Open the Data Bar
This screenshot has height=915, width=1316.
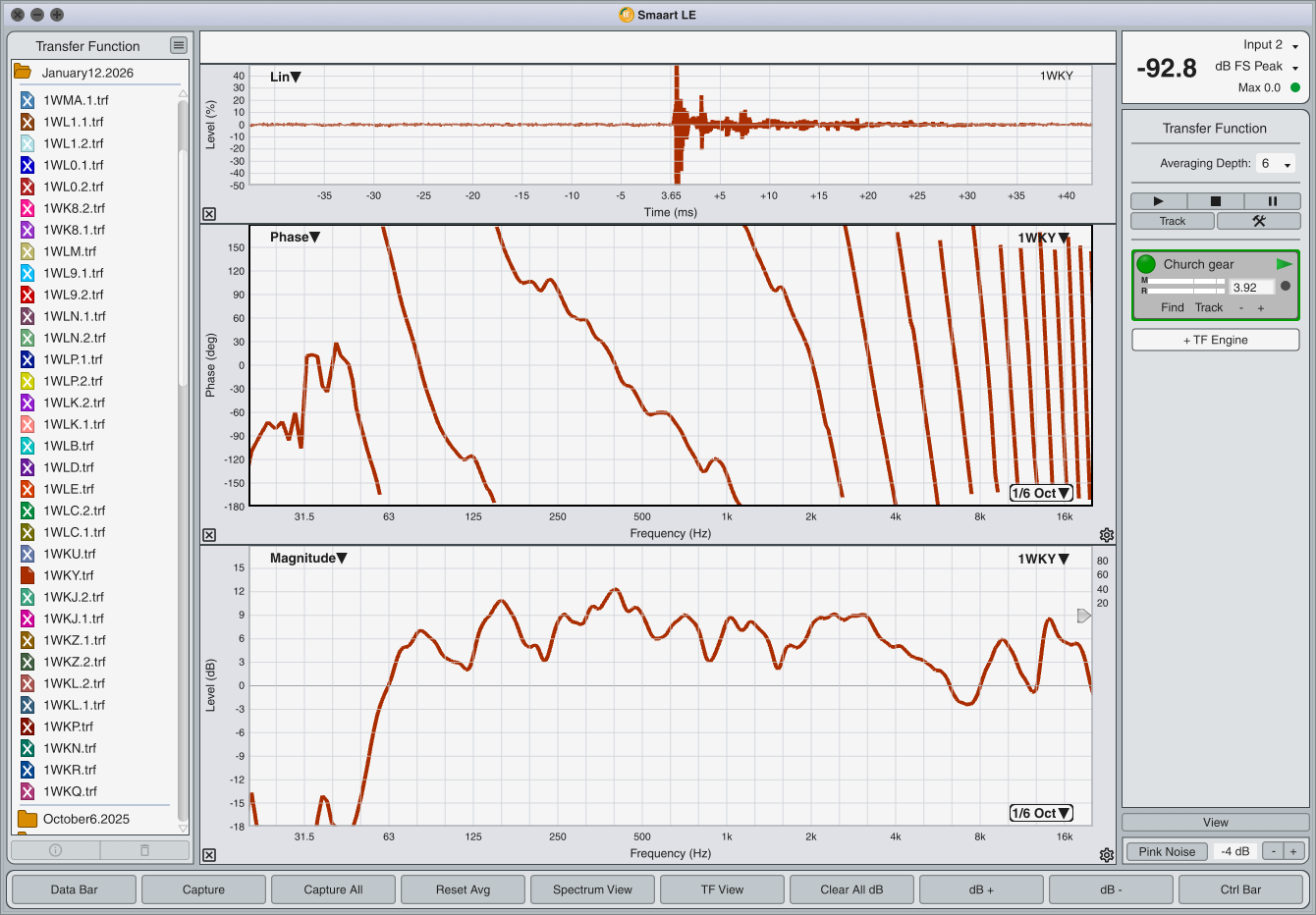click(x=75, y=889)
